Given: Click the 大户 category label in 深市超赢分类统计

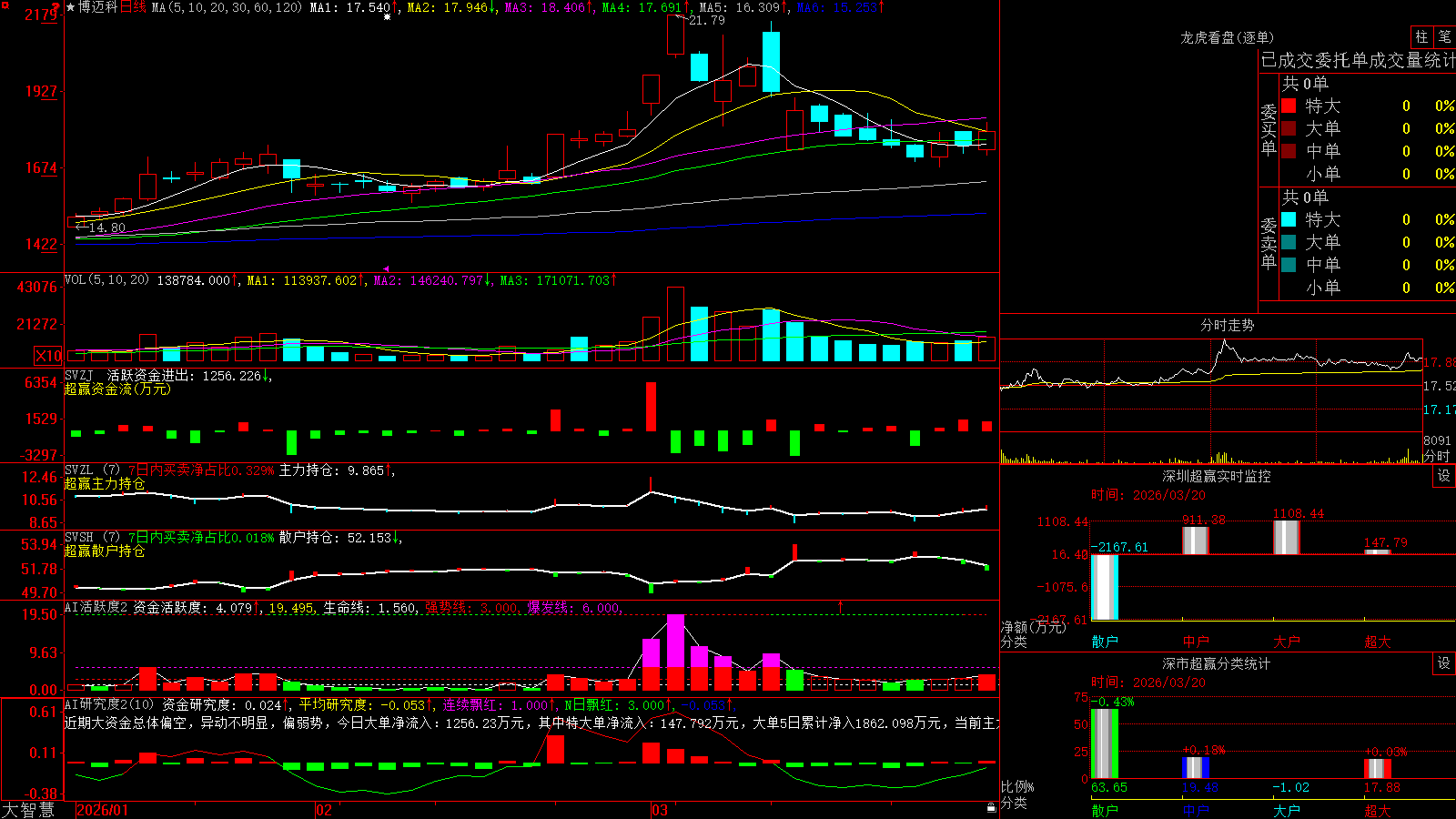Looking at the screenshot, I should [x=1287, y=811].
